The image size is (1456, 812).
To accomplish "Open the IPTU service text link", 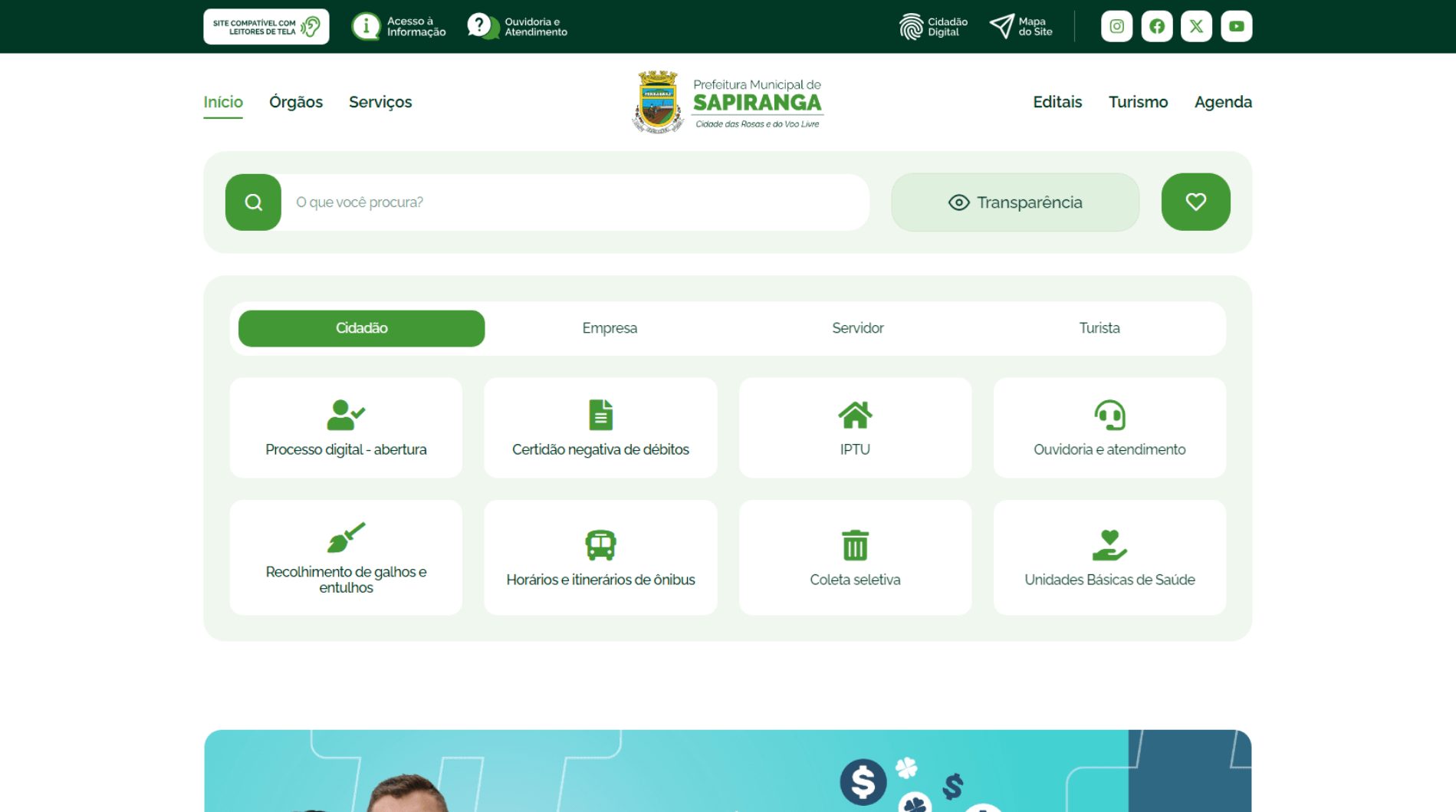I will (x=855, y=450).
